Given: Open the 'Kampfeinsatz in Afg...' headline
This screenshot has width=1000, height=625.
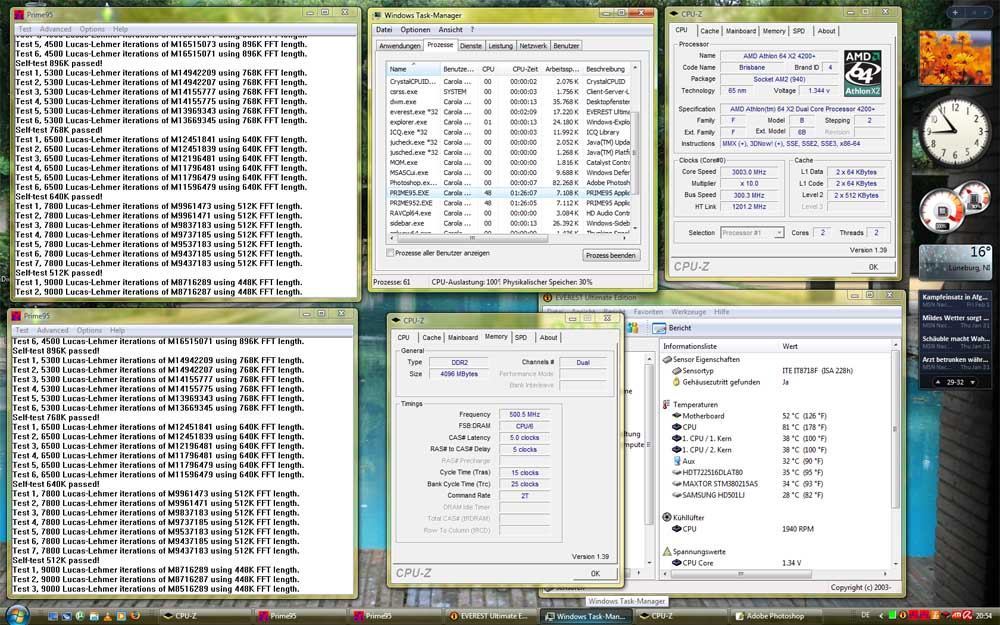Looking at the screenshot, I should 955,297.
